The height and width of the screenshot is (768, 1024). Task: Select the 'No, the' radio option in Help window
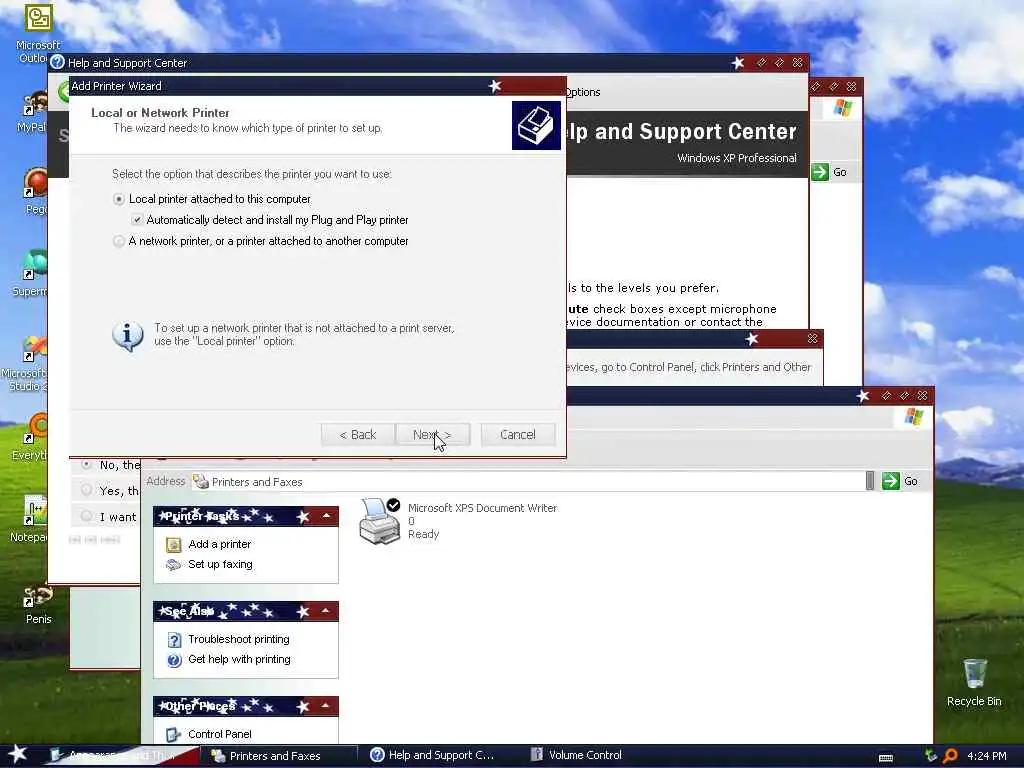[86, 464]
